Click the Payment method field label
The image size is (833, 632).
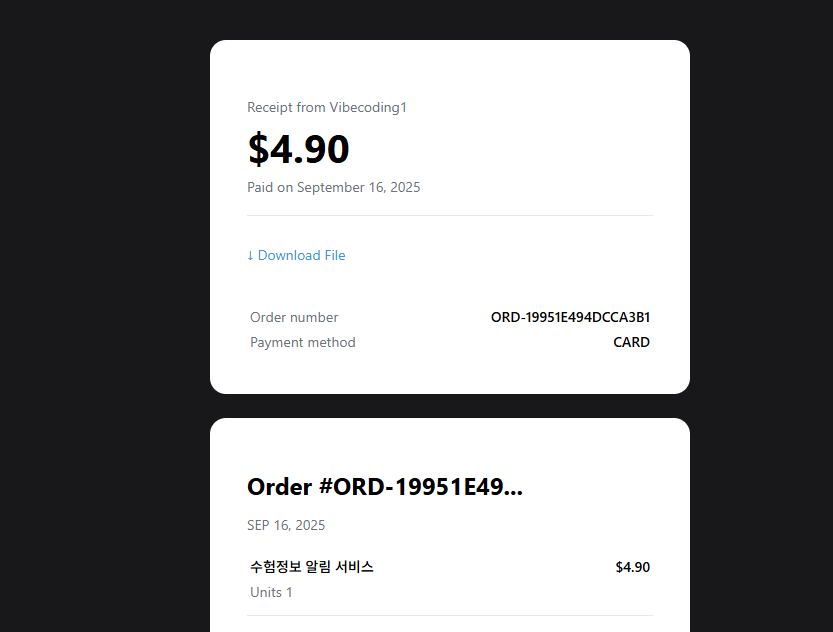[x=302, y=342]
